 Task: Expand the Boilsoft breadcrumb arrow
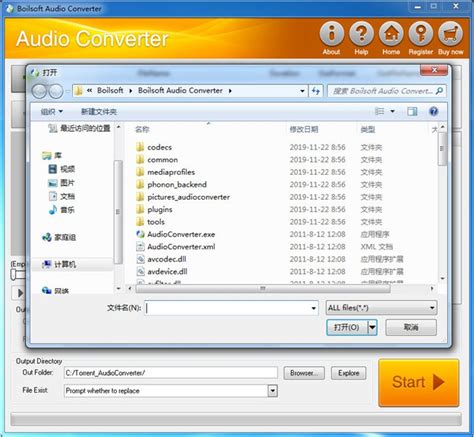click(x=131, y=91)
